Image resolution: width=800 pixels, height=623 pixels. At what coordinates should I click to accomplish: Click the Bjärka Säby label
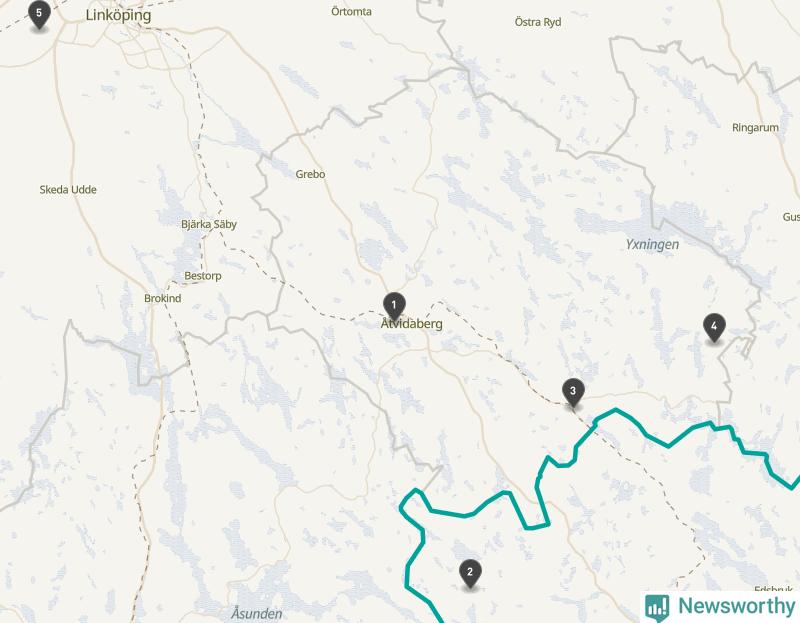pos(209,225)
